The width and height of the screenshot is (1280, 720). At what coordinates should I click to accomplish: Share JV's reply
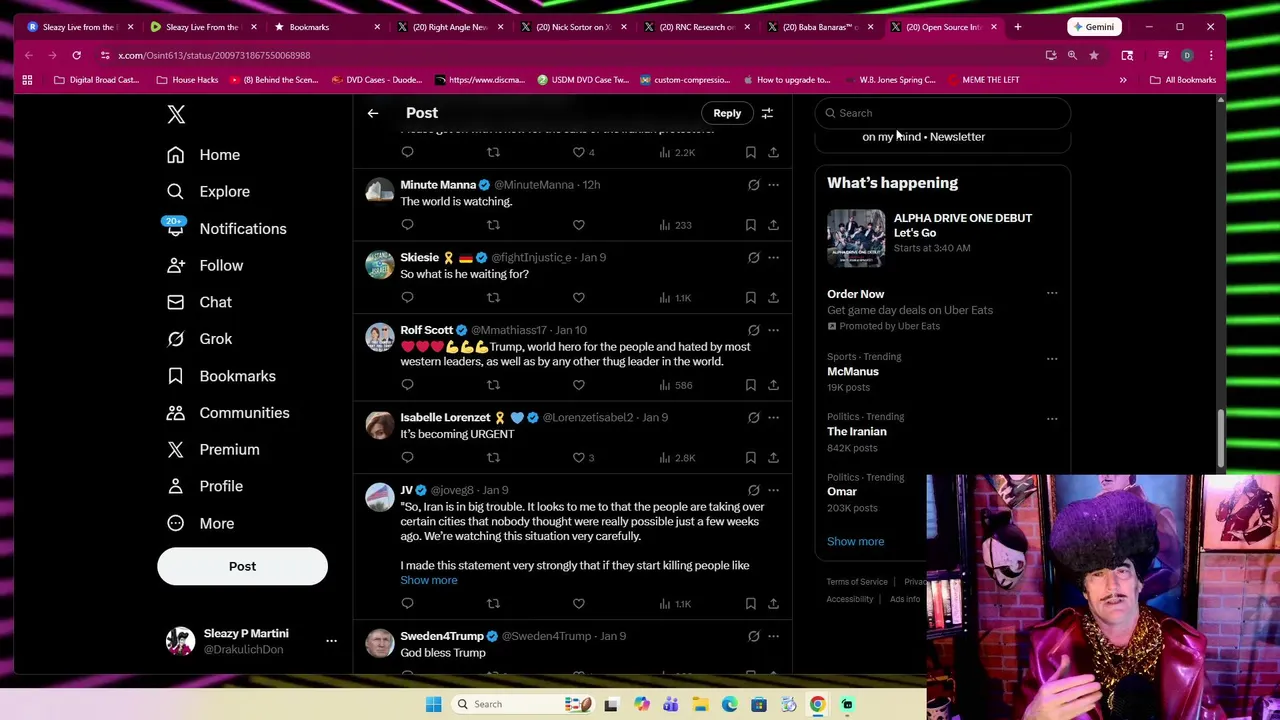tap(773, 604)
